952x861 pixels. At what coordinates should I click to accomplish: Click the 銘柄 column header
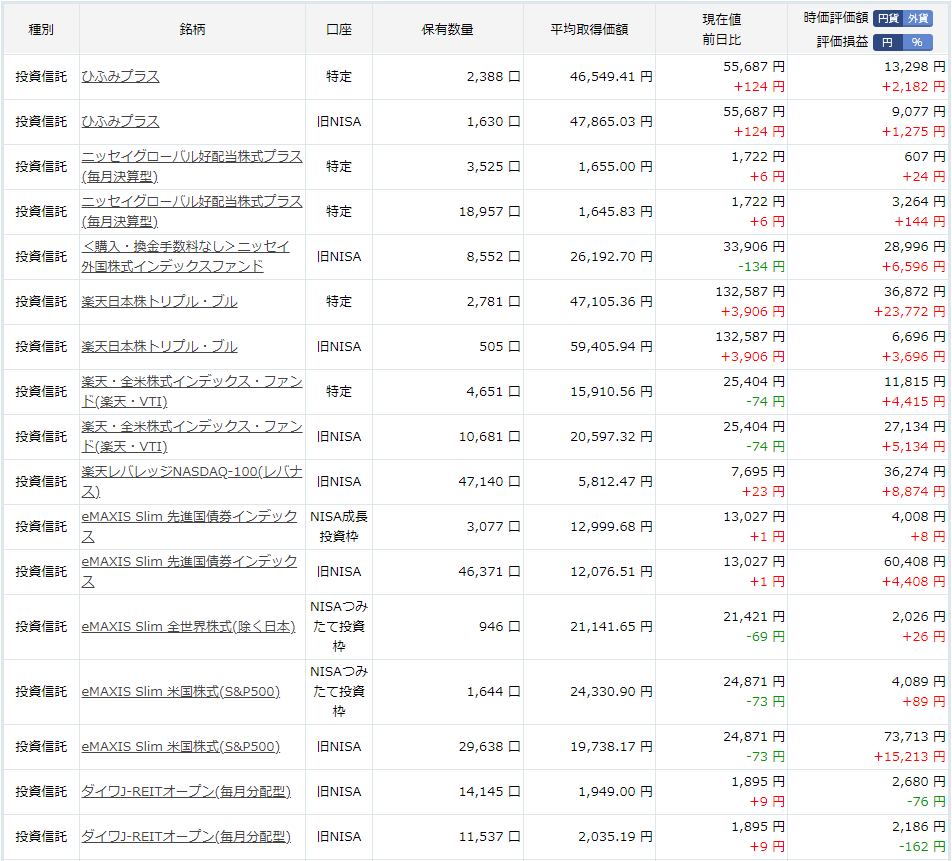pyautogui.click(x=192, y=30)
